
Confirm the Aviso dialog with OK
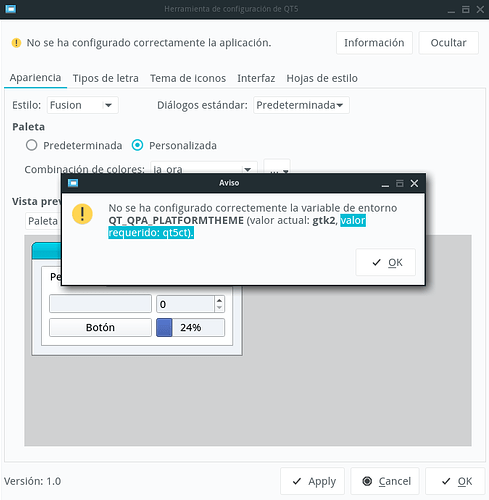coord(386,263)
